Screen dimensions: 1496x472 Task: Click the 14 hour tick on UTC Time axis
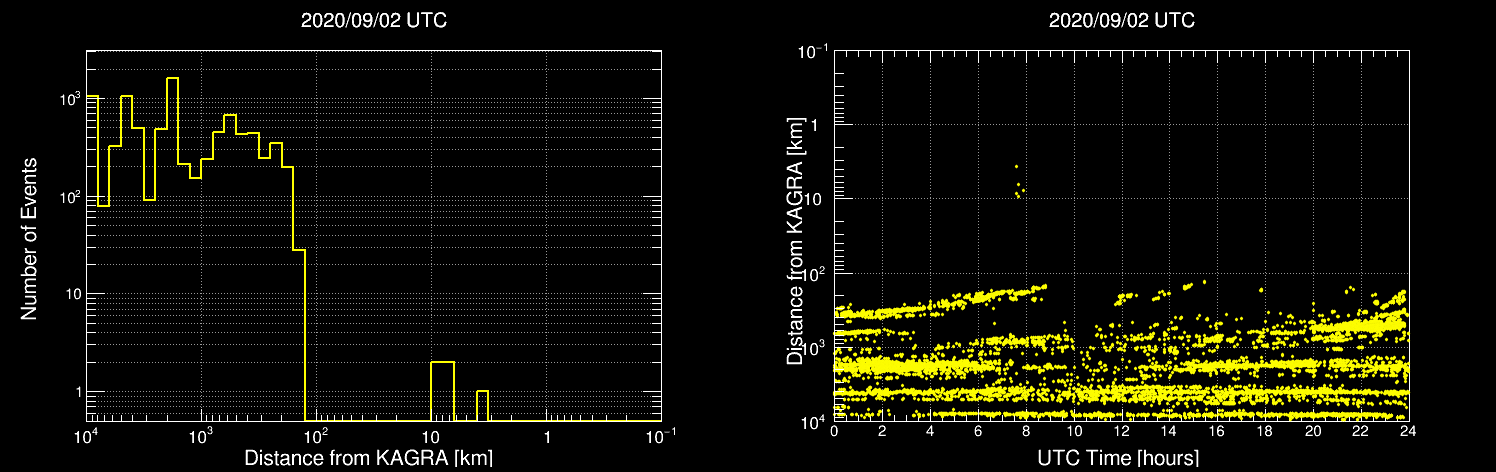click(1169, 431)
